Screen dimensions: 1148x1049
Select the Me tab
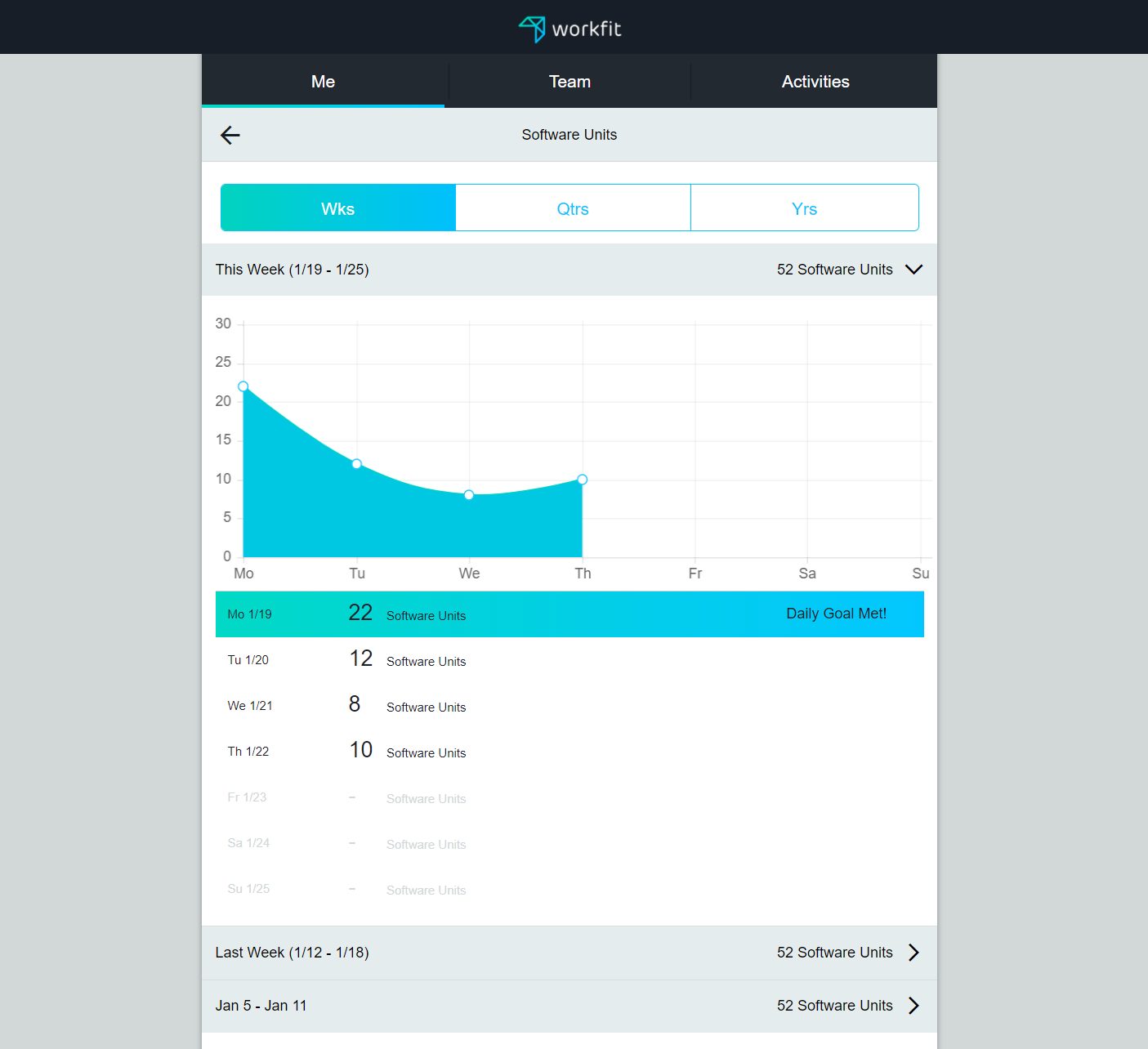pyautogui.click(x=323, y=82)
